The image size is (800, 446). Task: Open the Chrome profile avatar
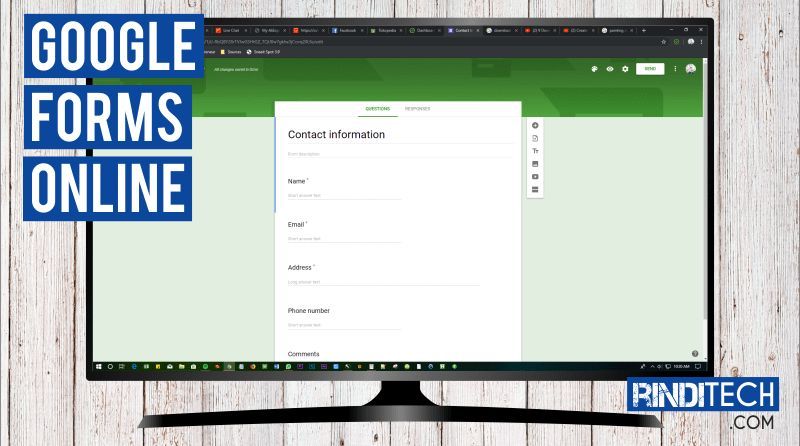[x=690, y=42]
